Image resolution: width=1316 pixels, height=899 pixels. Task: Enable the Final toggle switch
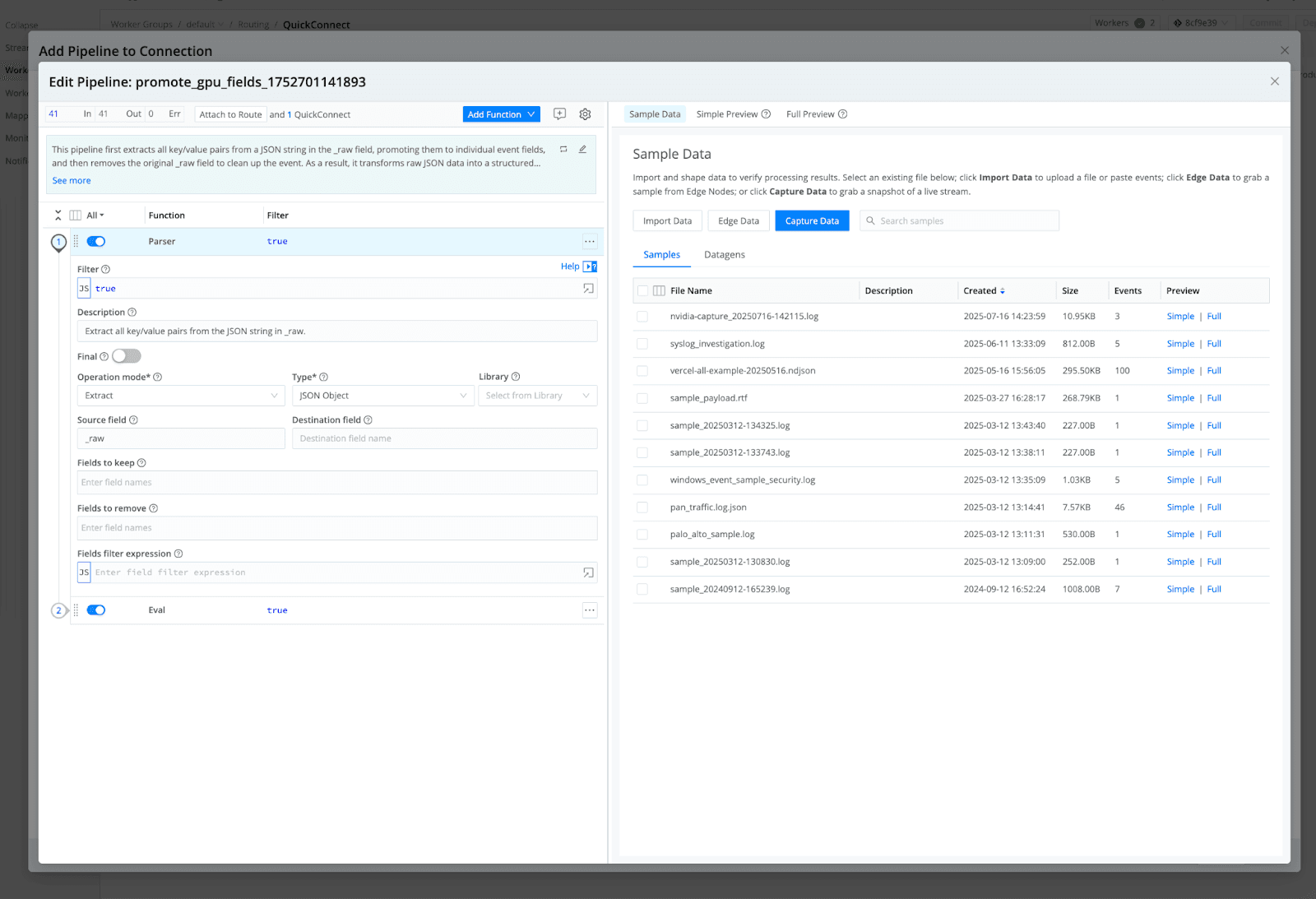(127, 356)
